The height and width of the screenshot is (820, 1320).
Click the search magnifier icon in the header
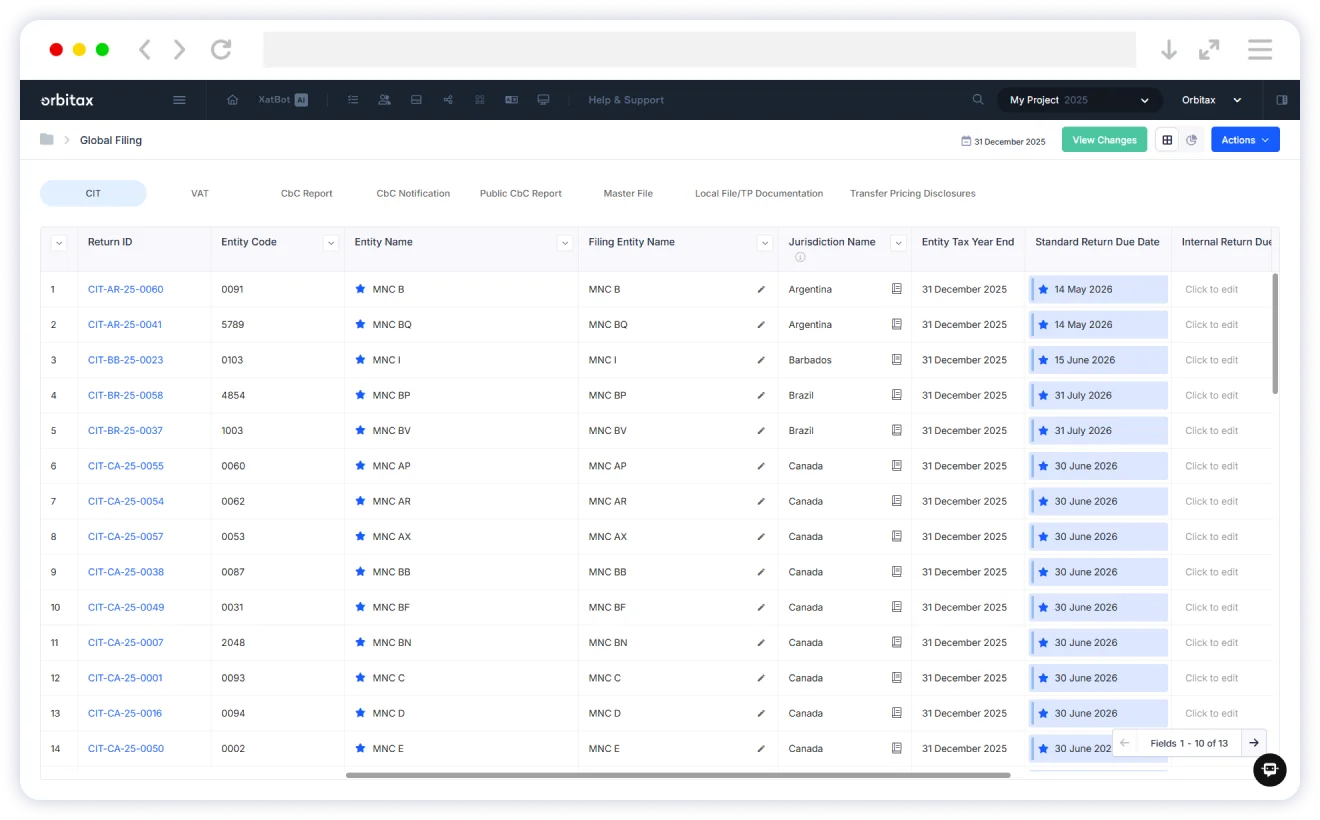click(978, 100)
